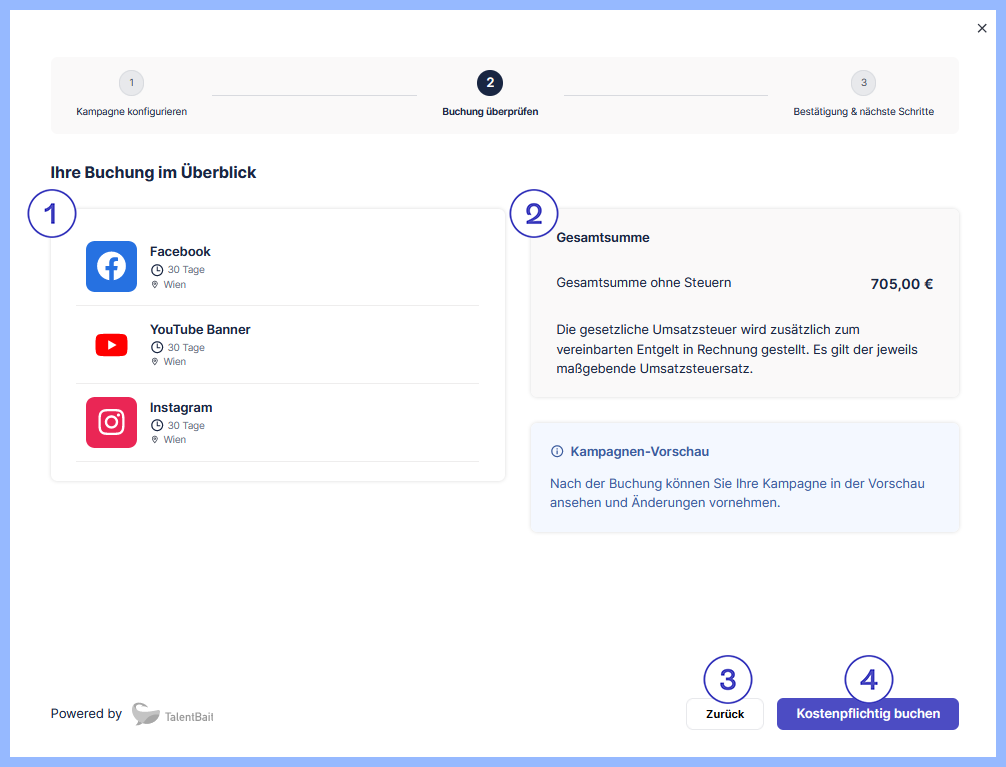Click the location pin under Instagram
Image resolution: width=1006 pixels, height=767 pixels.
pos(155,440)
